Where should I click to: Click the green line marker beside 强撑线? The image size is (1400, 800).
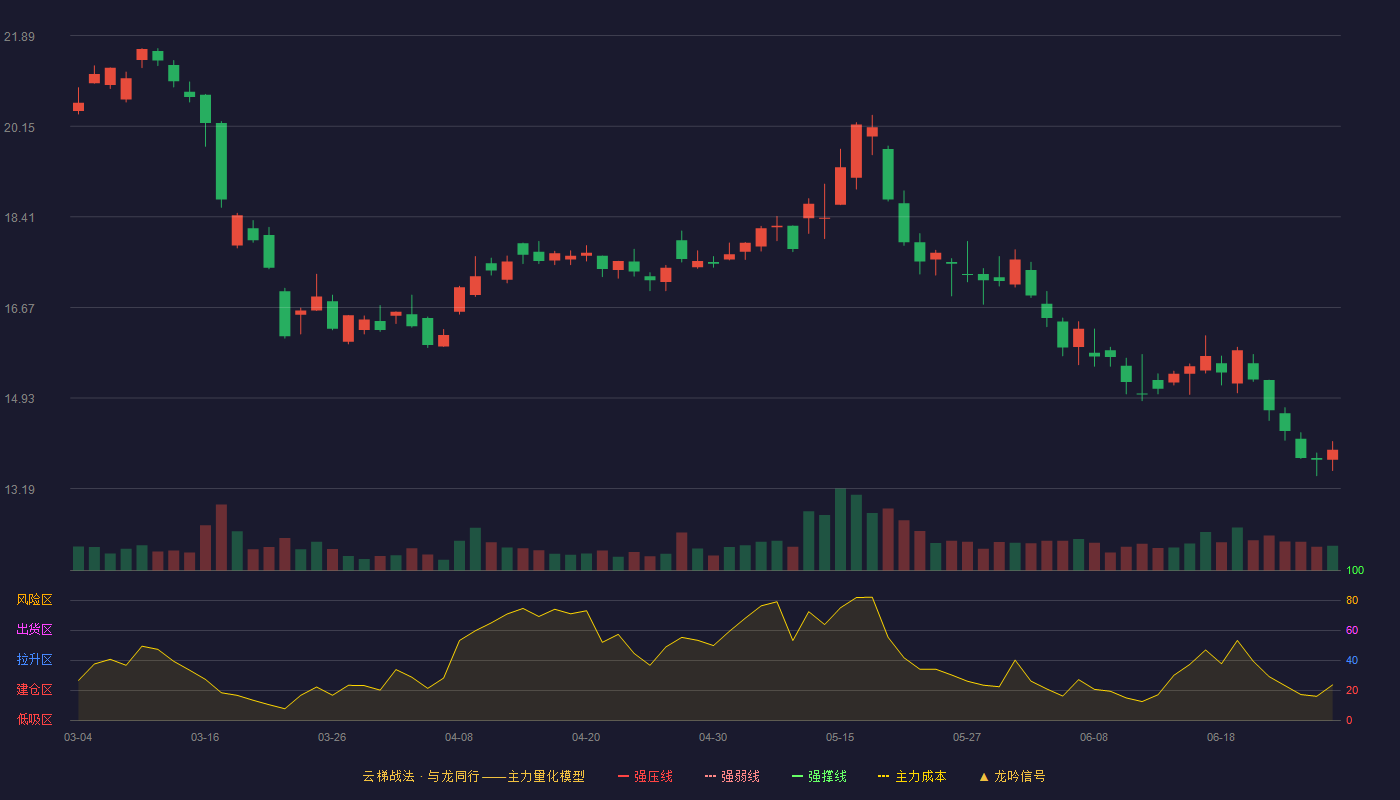coord(797,776)
